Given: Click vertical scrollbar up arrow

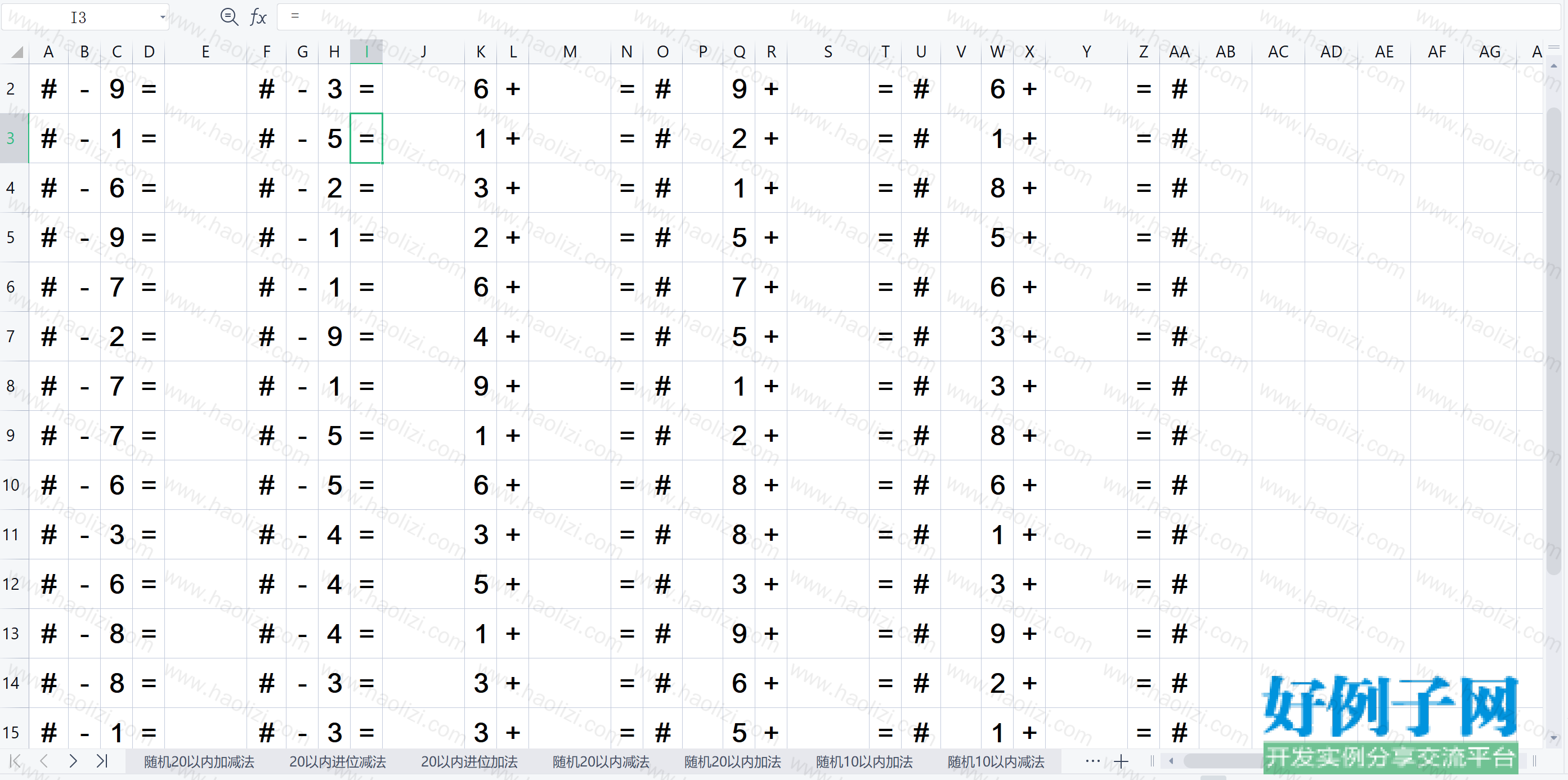Looking at the screenshot, I should coord(1554,65).
